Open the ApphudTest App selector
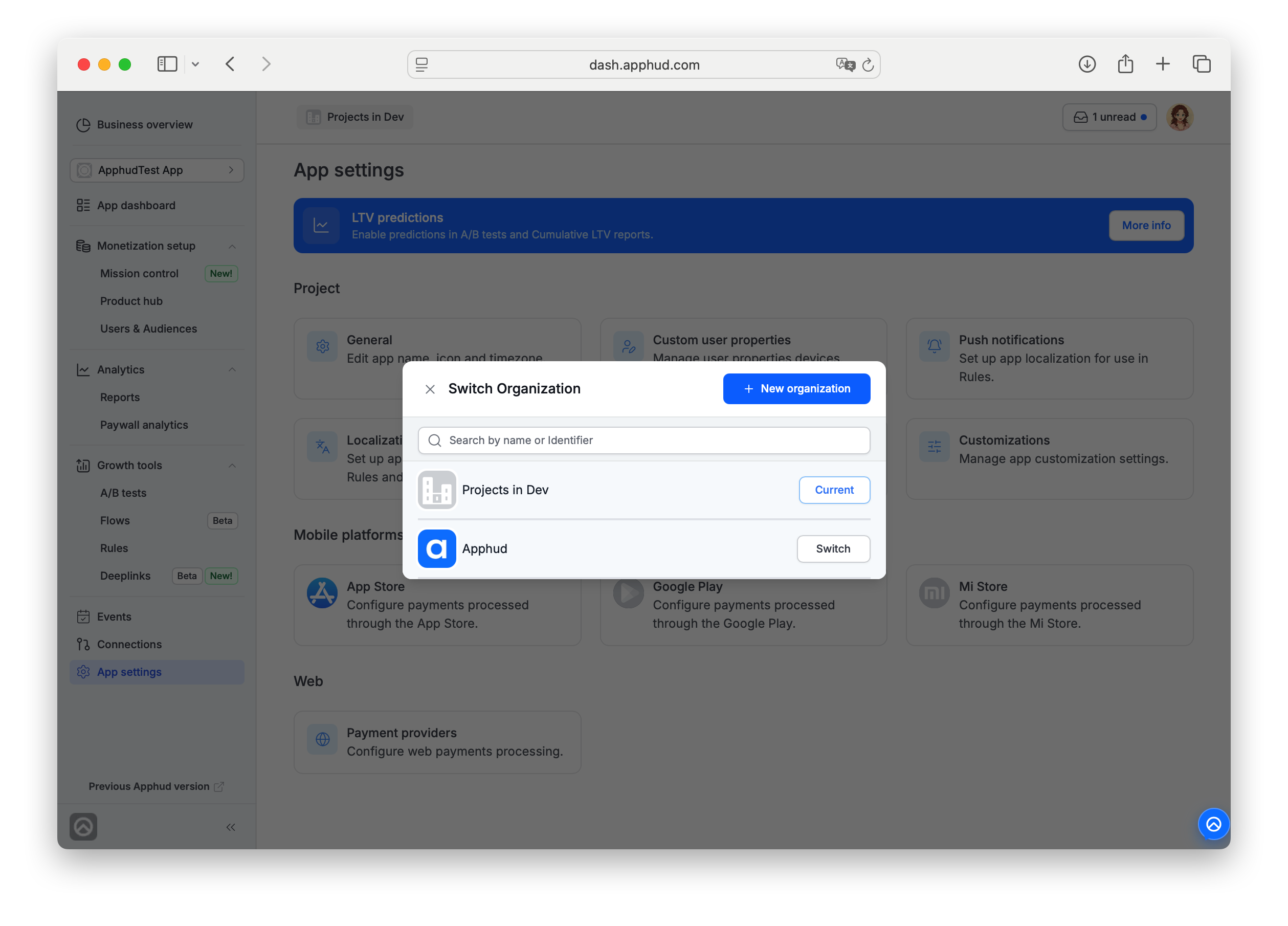Image resolution: width=1288 pixels, height=926 pixels. click(x=157, y=170)
